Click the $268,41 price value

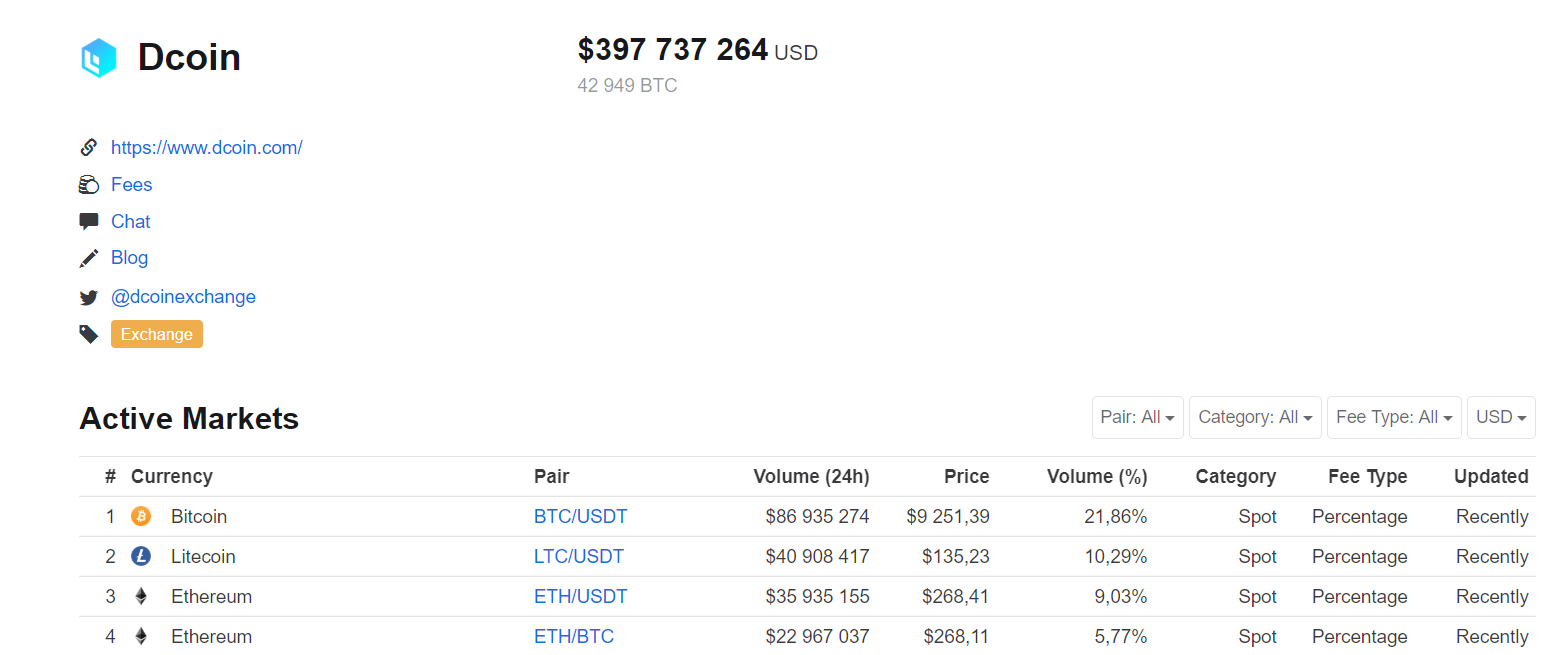pos(956,596)
